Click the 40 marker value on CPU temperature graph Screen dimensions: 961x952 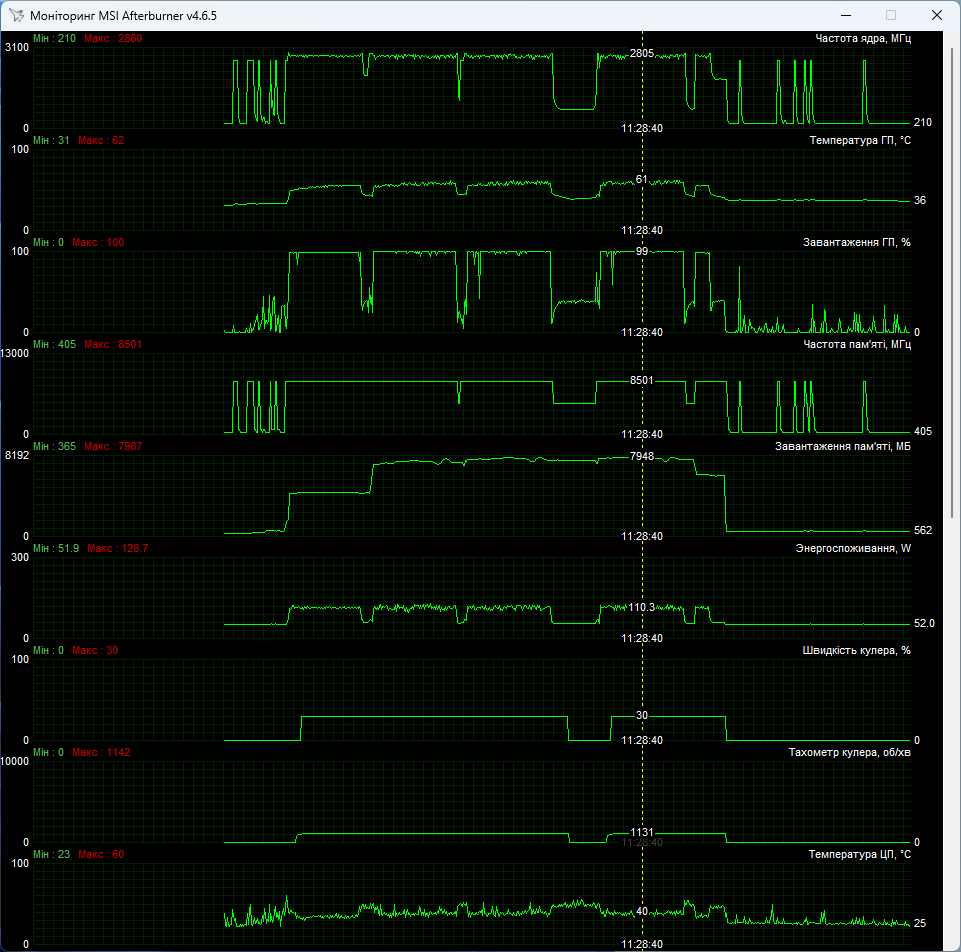coord(642,911)
